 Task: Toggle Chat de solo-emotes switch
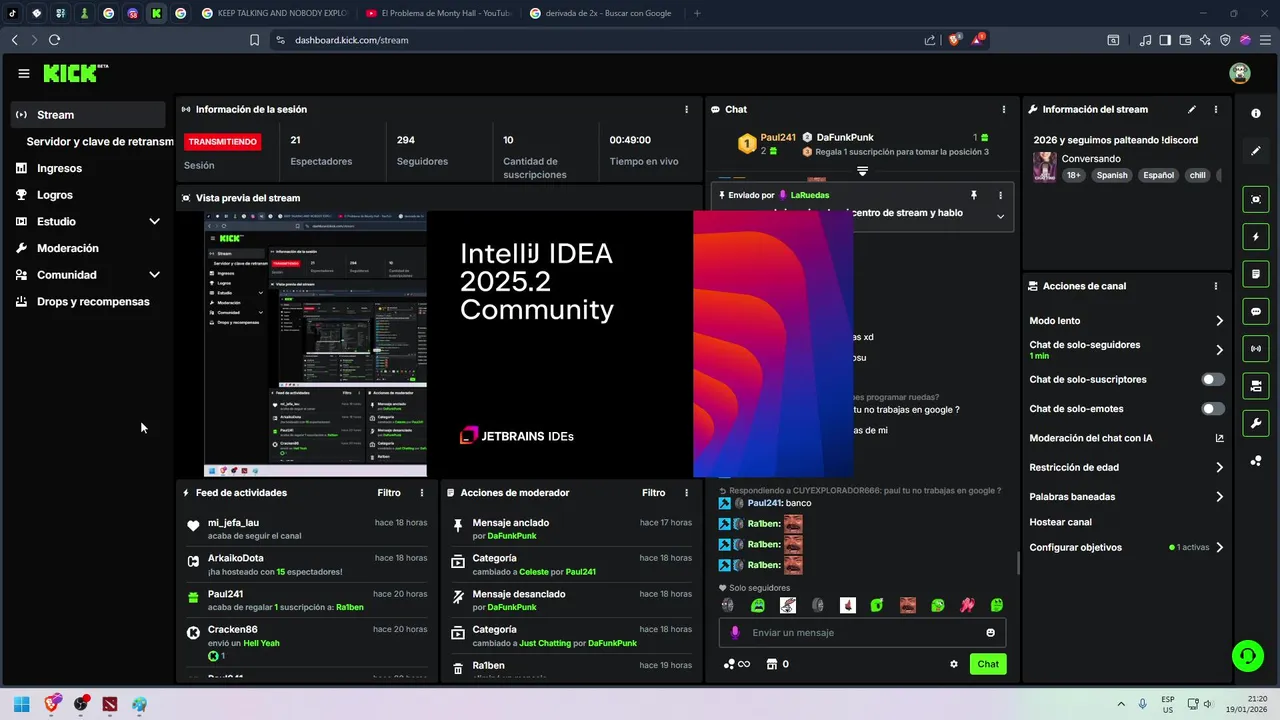click(1213, 409)
